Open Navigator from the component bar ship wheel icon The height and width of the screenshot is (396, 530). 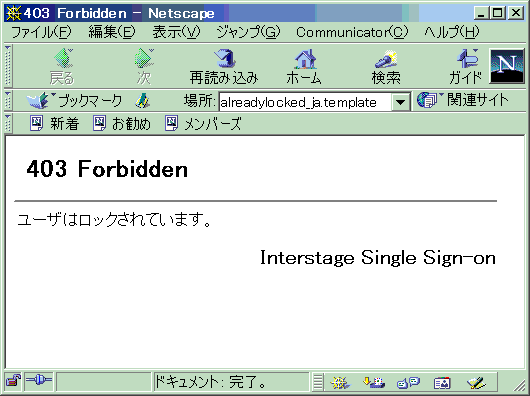(x=340, y=382)
